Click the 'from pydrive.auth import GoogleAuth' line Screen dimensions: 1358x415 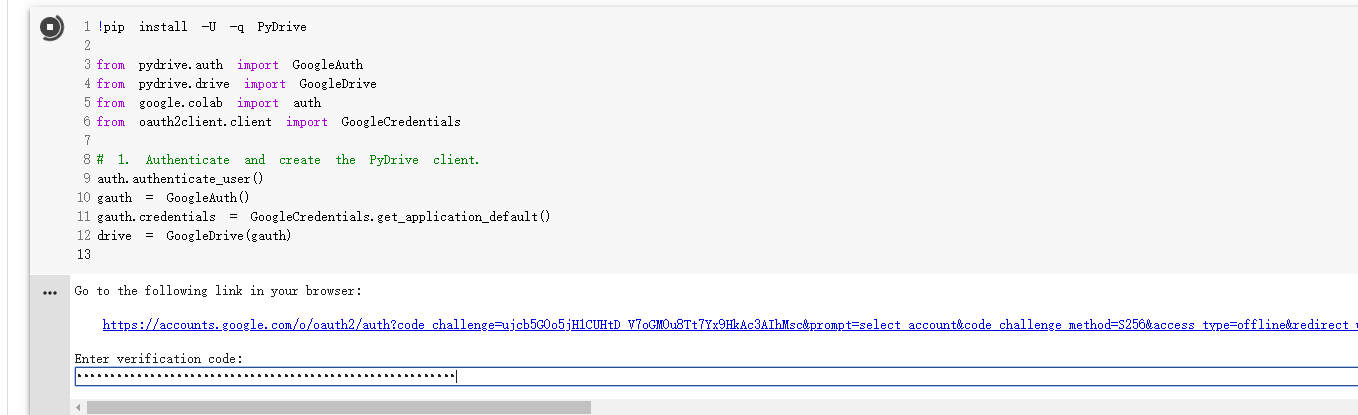coord(230,65)
